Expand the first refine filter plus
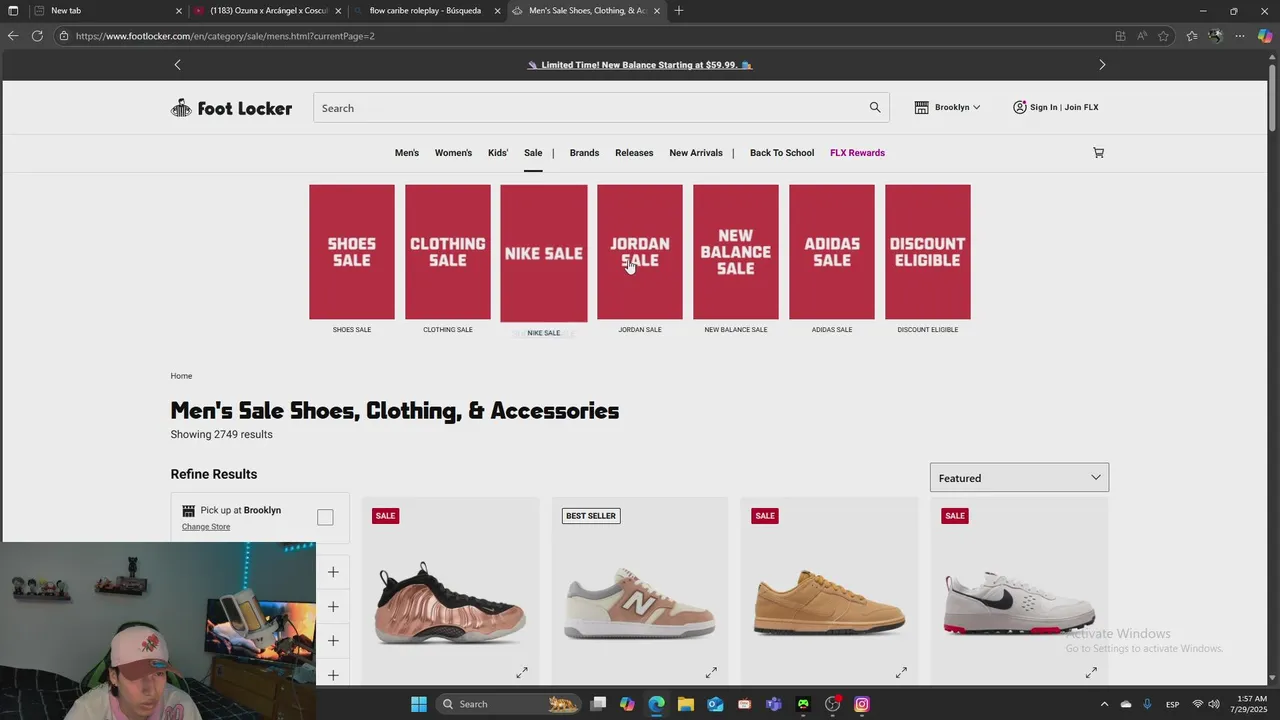The width and height of the screenshot is (1280, 720). [333, 572]
